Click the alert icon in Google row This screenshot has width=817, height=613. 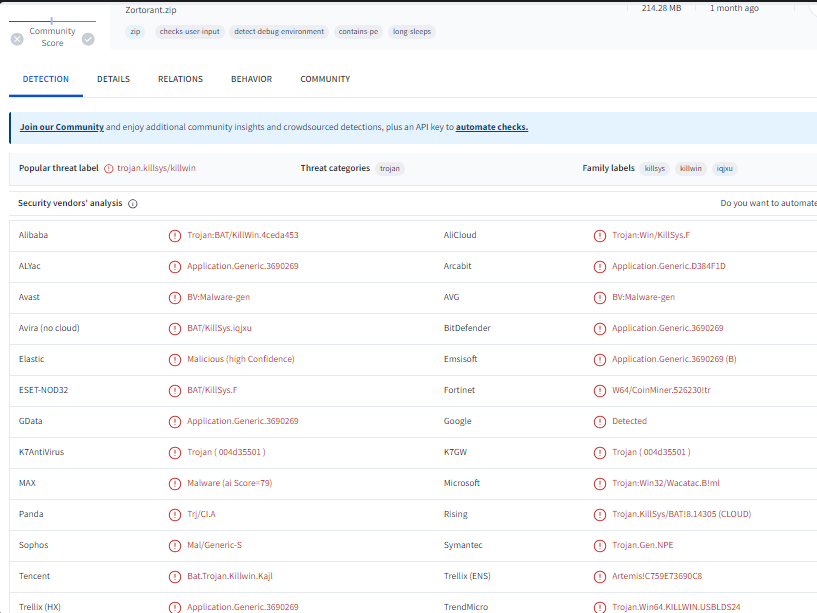click(600, 422)
